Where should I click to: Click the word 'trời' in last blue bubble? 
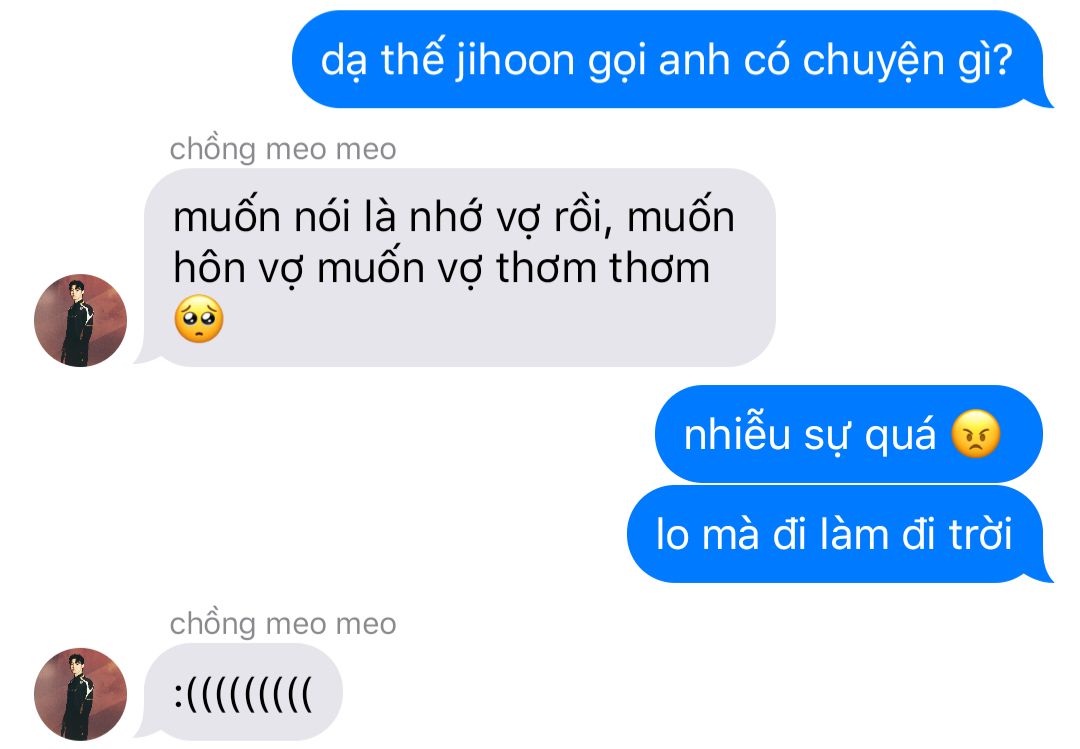(981, 534)
